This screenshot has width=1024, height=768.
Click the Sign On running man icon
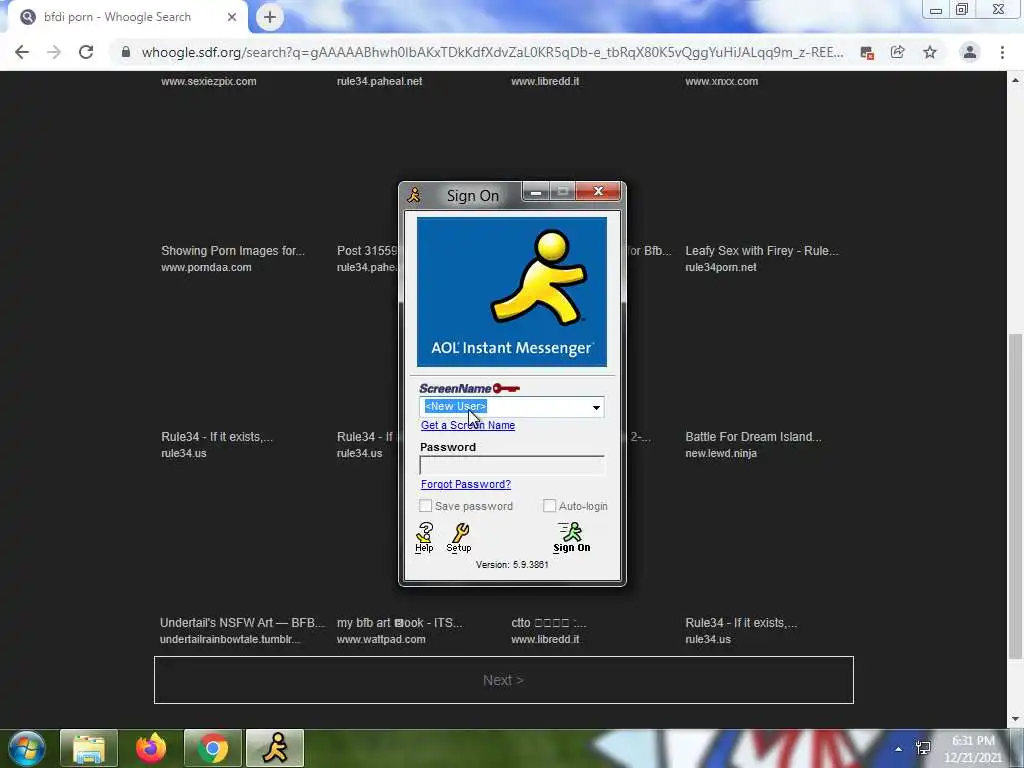[x=571, y=537]
